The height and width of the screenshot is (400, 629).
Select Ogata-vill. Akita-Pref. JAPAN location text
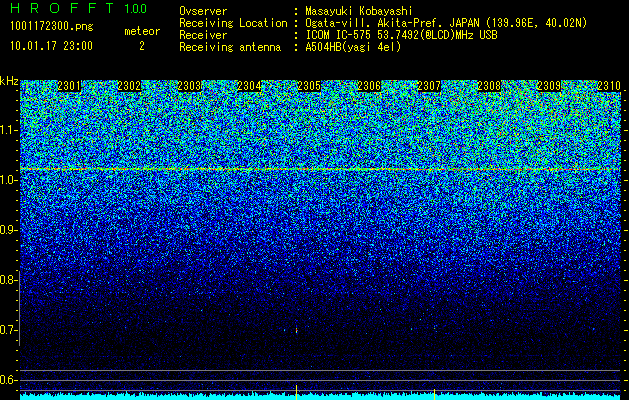(x=446, y=23)
